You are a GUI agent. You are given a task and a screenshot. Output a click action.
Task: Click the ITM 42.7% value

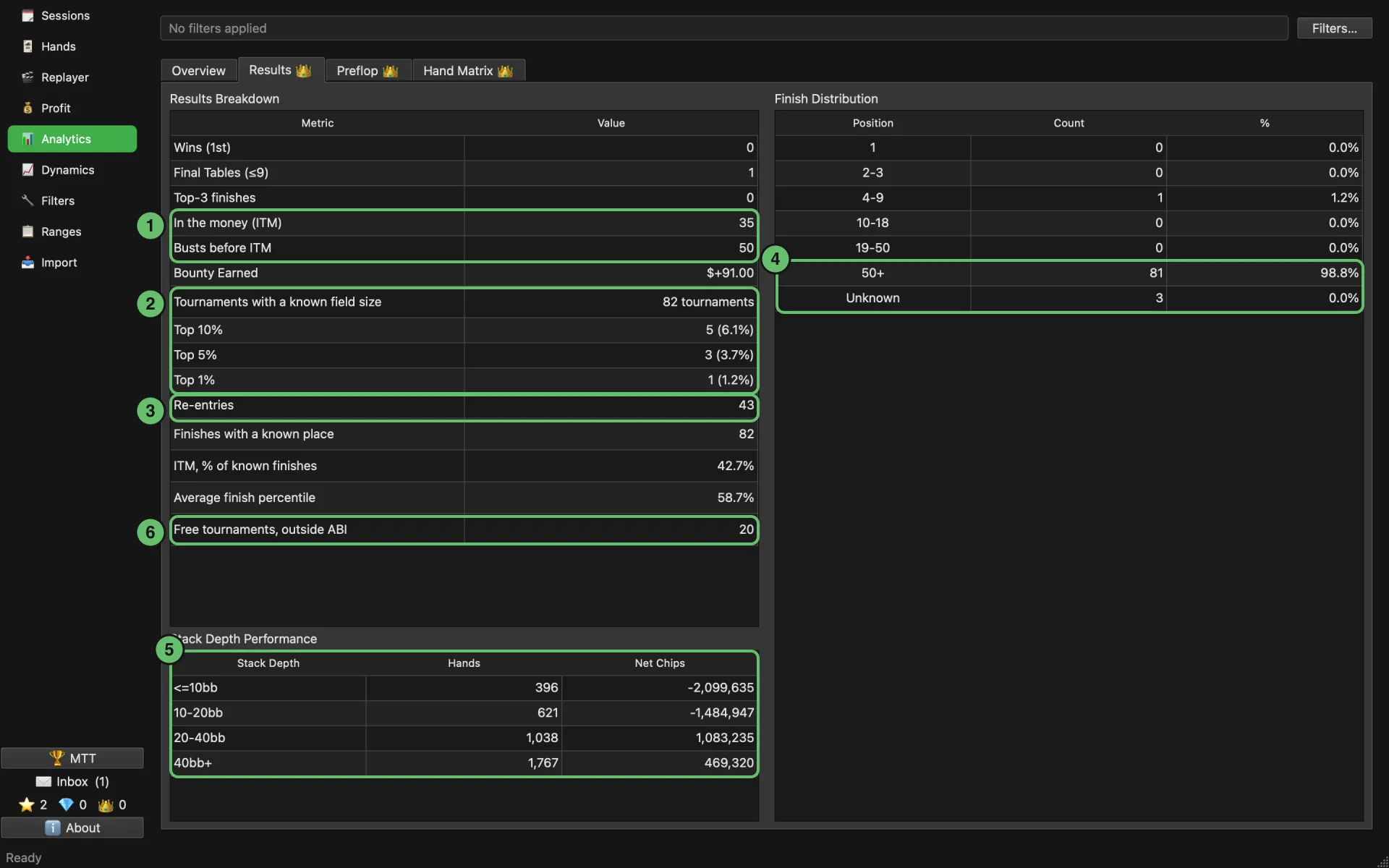735,466
